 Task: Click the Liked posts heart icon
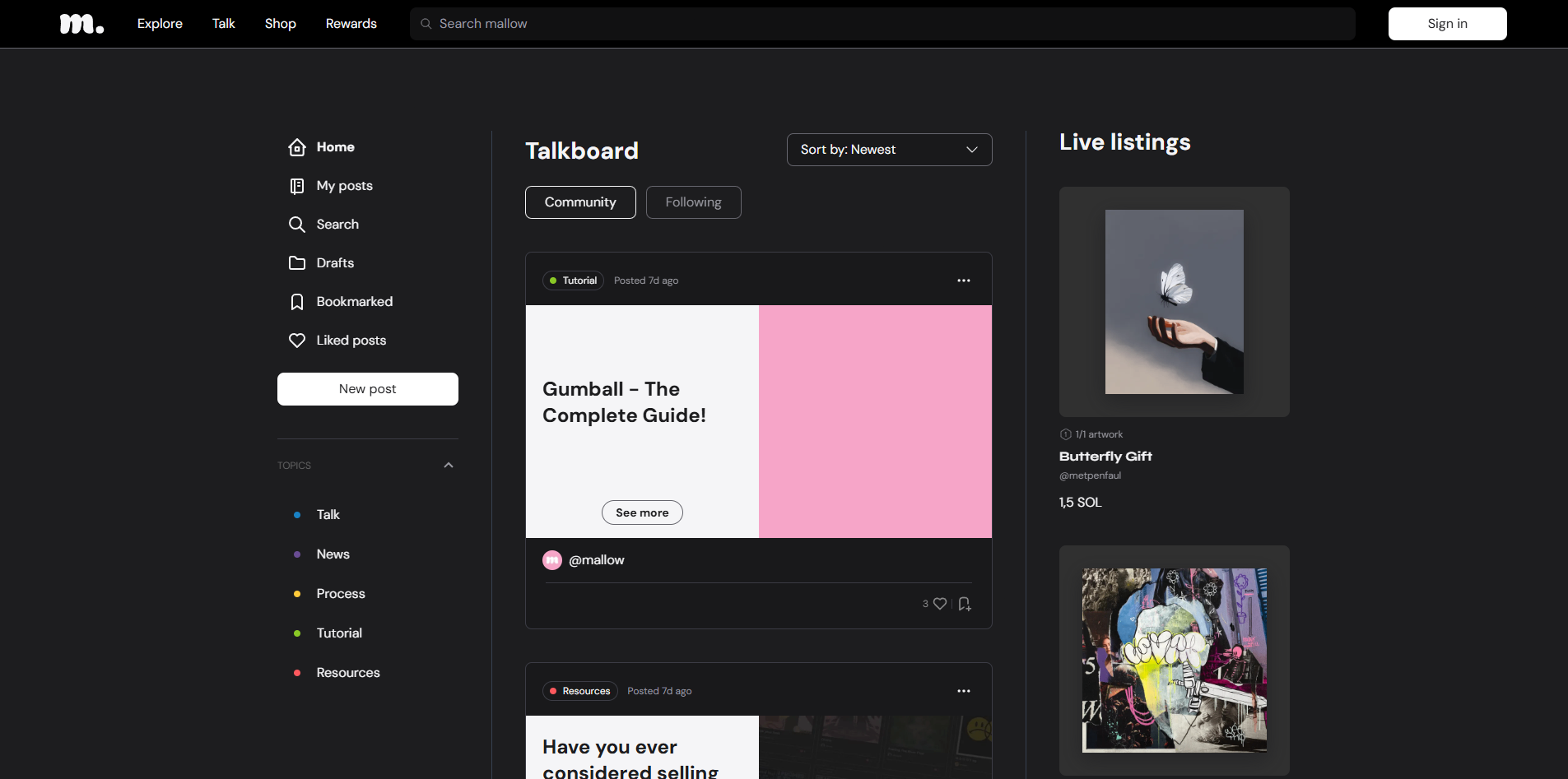(297, 341)
